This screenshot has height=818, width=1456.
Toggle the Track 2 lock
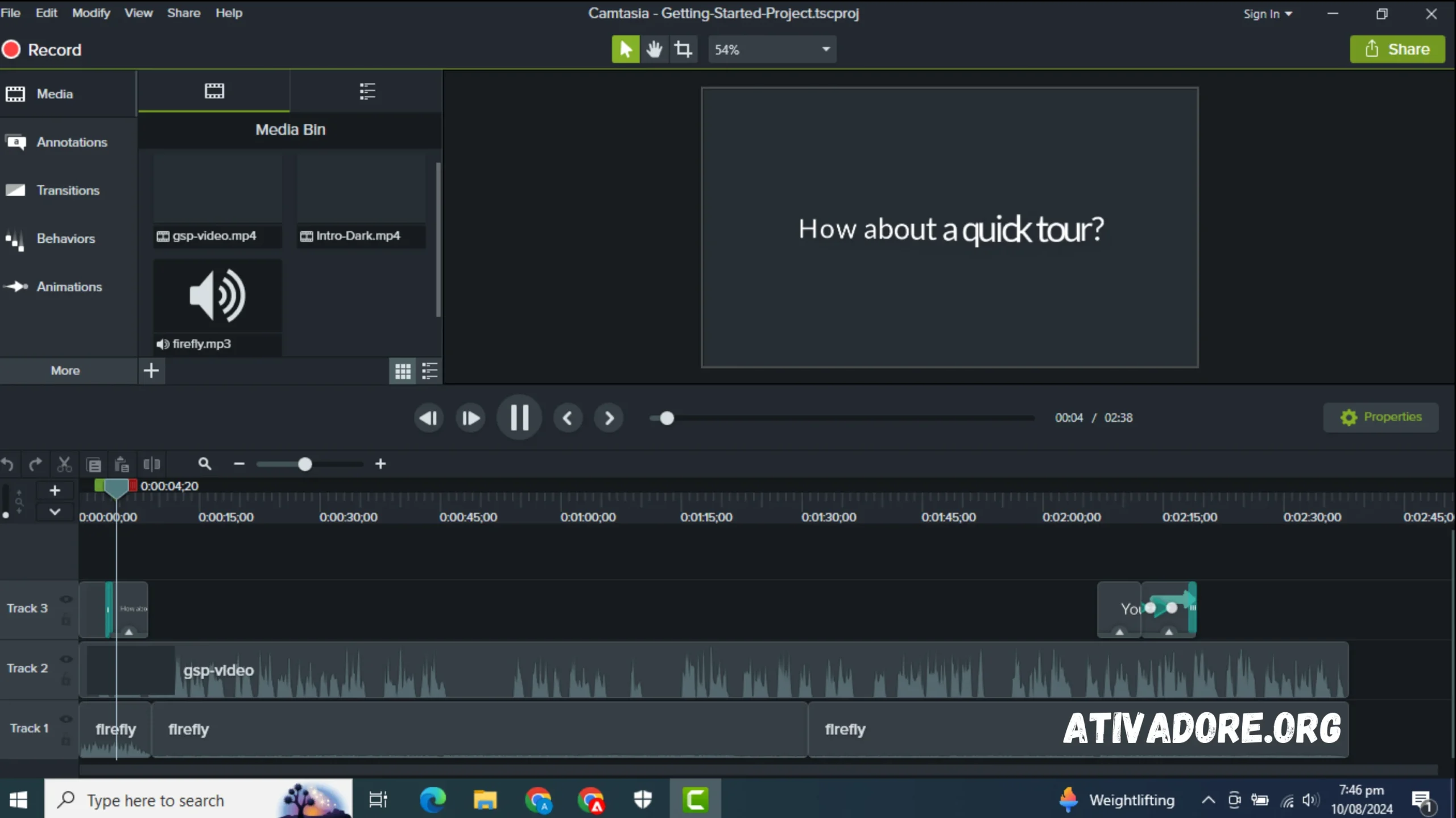click(66, 679)
